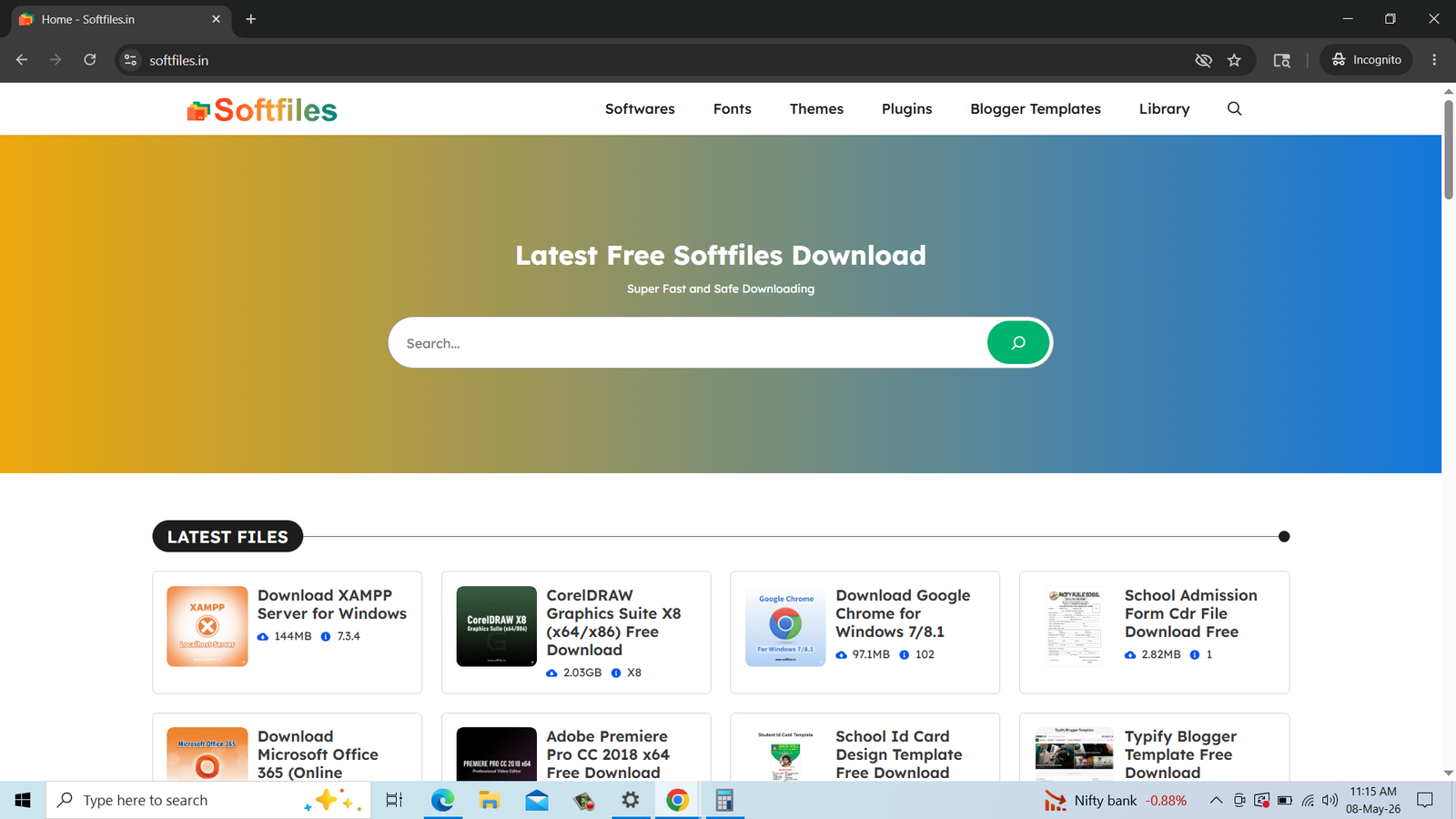Open the volume control in tray
The image size is (1456, 819).
coord(1330,800)
